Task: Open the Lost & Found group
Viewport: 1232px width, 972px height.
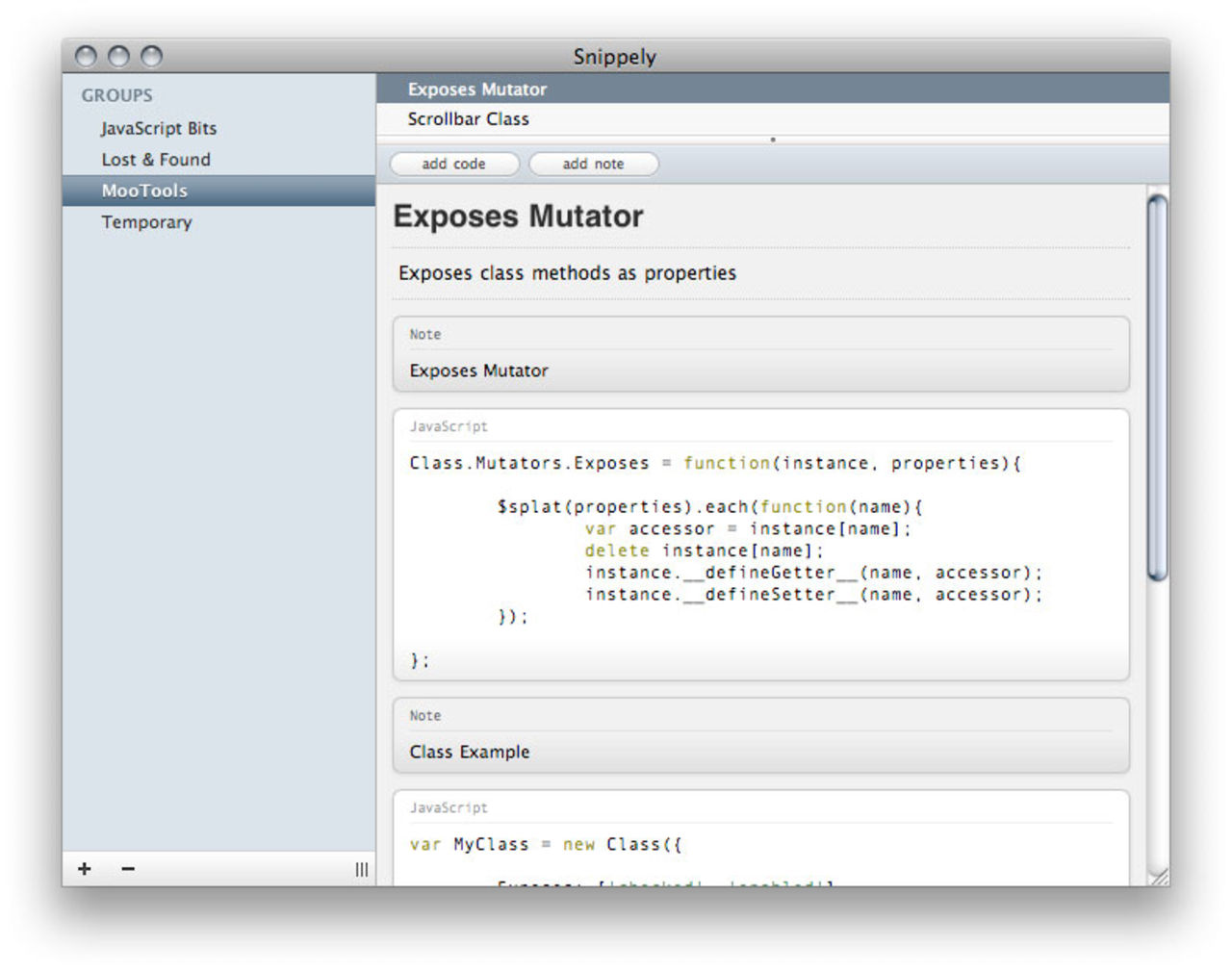Action: click(156, 160)
